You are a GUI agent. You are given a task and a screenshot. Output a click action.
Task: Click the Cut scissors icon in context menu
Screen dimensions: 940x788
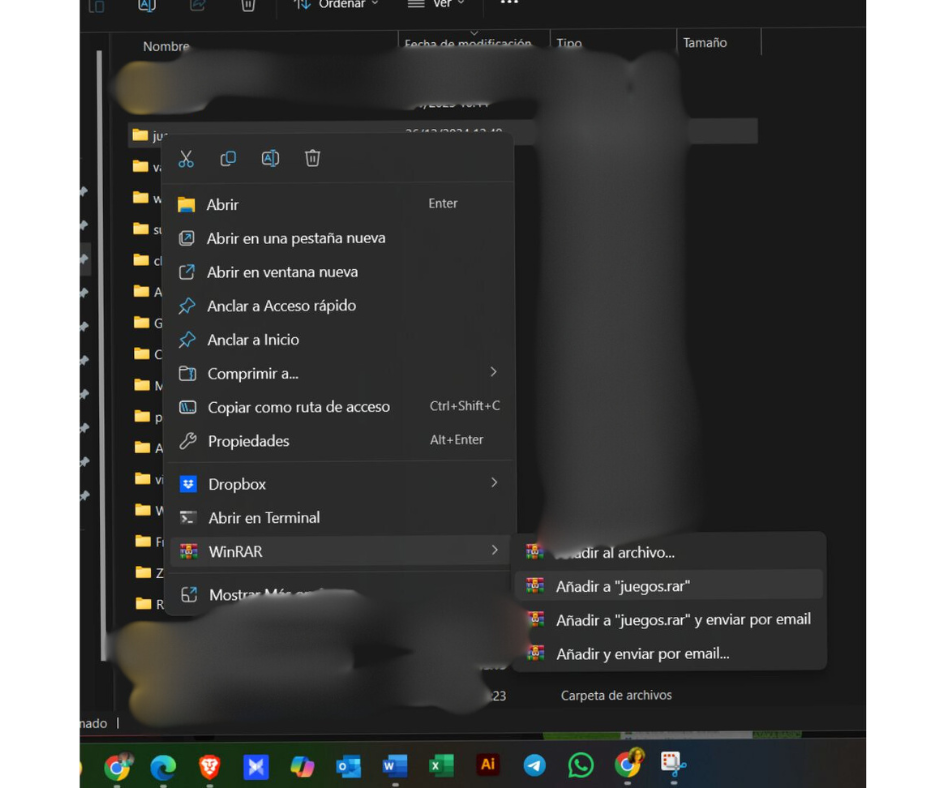(x=186, y=159)
